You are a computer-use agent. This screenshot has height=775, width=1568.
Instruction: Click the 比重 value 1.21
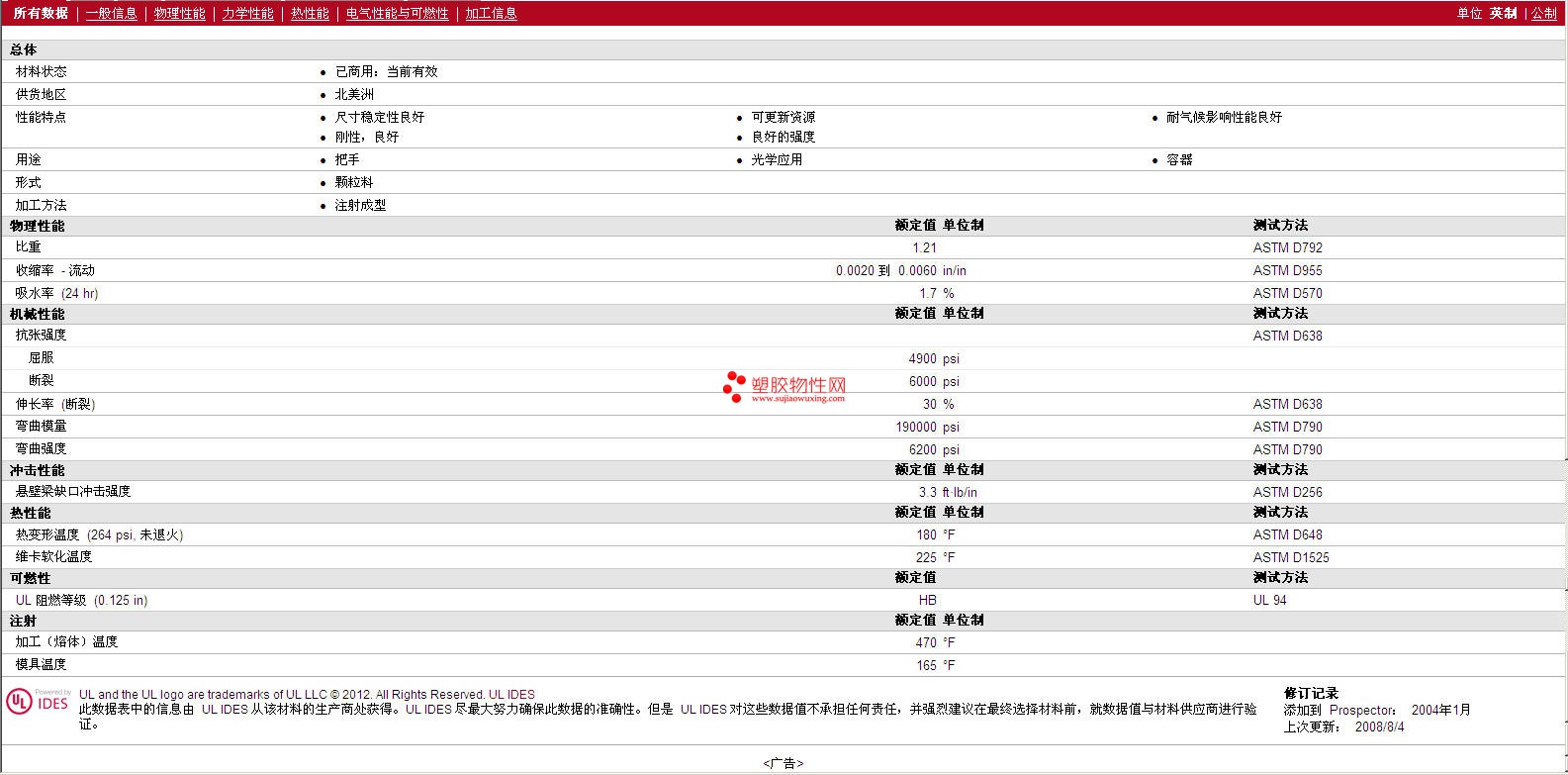tap(924, 247)
